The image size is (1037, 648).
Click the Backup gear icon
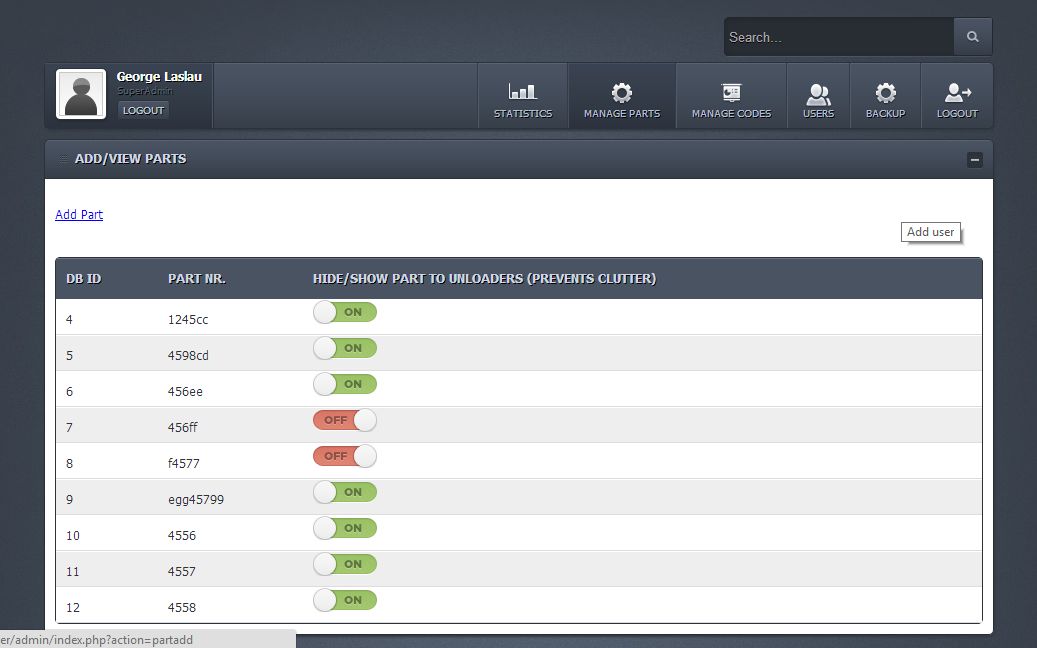pyautogui.click(x=885, y=93)
